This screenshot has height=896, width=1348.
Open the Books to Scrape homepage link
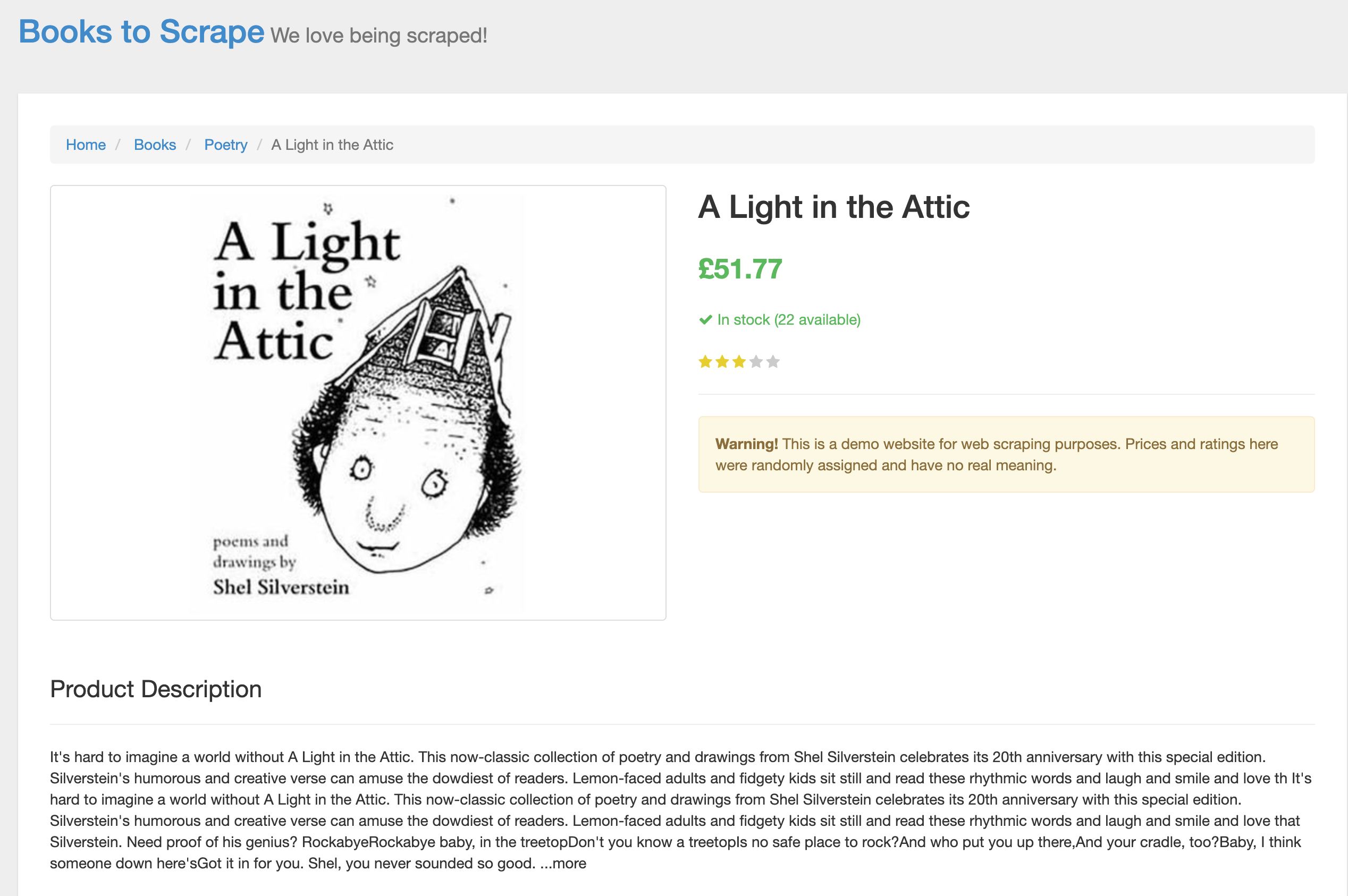[x=141, y=31]
